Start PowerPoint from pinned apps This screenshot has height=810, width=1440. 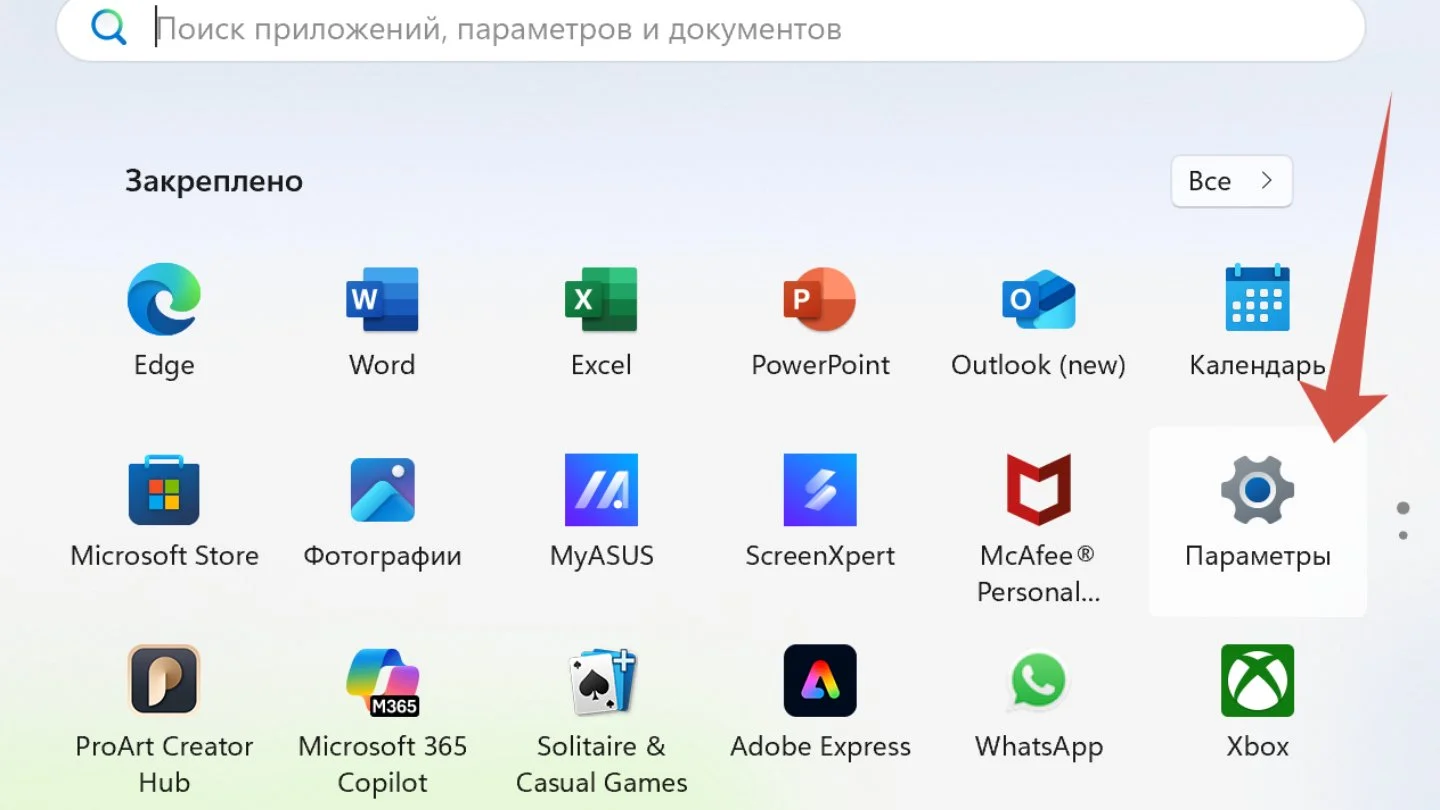pyautogui.click(x=820, y=299)
